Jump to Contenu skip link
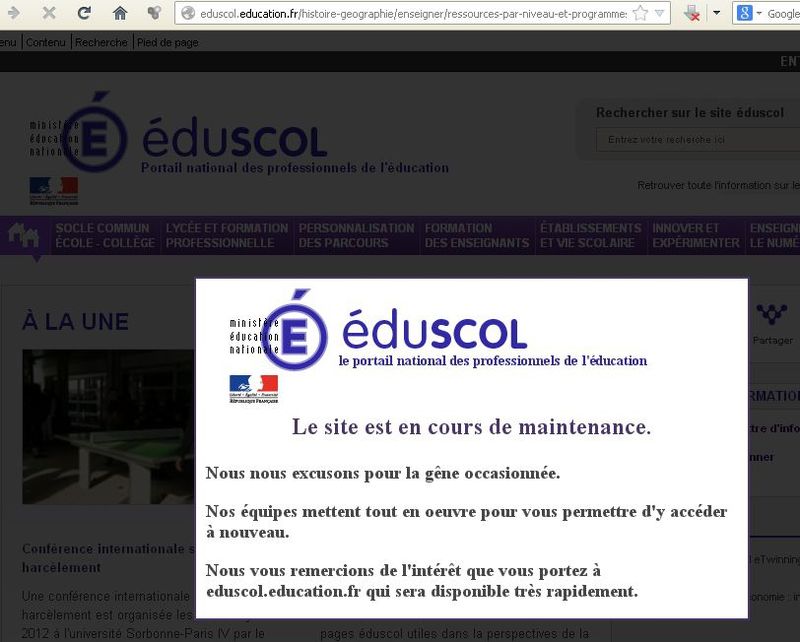 click(45, 42)
